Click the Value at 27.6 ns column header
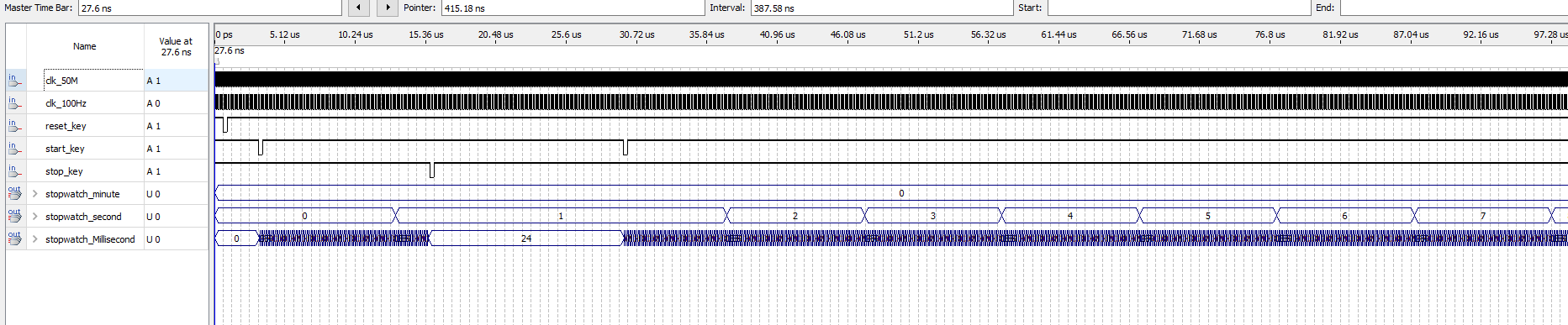Viewport: 1568px width, 325px height. (x=176, y=46)
